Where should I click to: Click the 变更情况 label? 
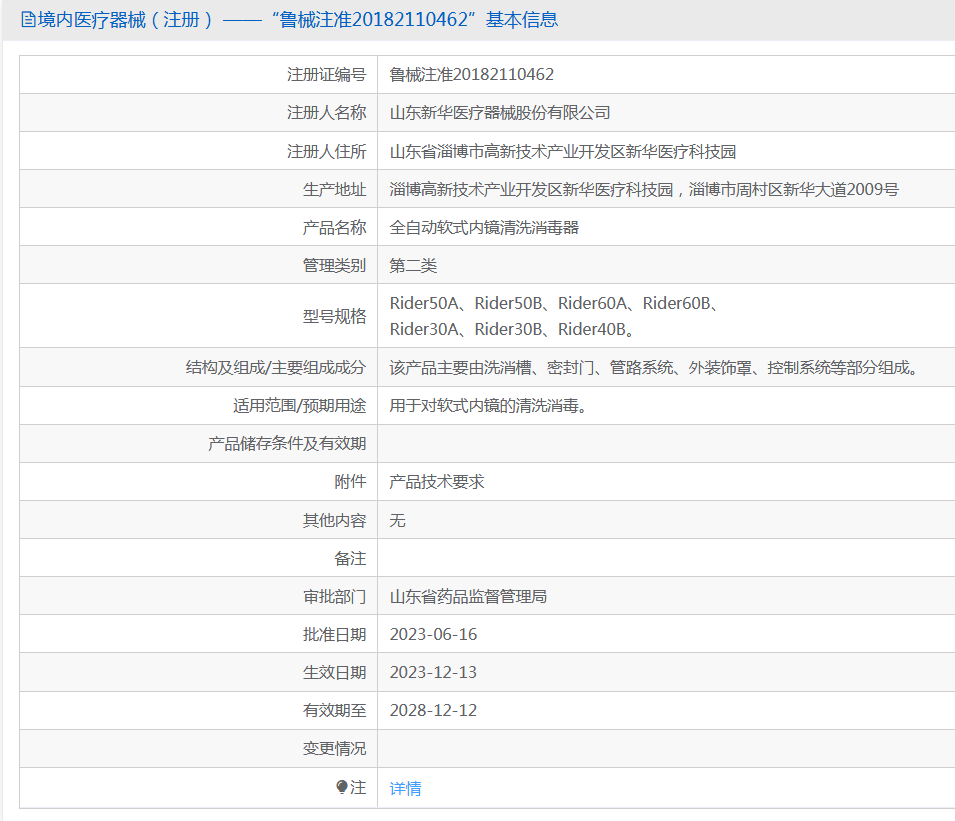point(334,749)
